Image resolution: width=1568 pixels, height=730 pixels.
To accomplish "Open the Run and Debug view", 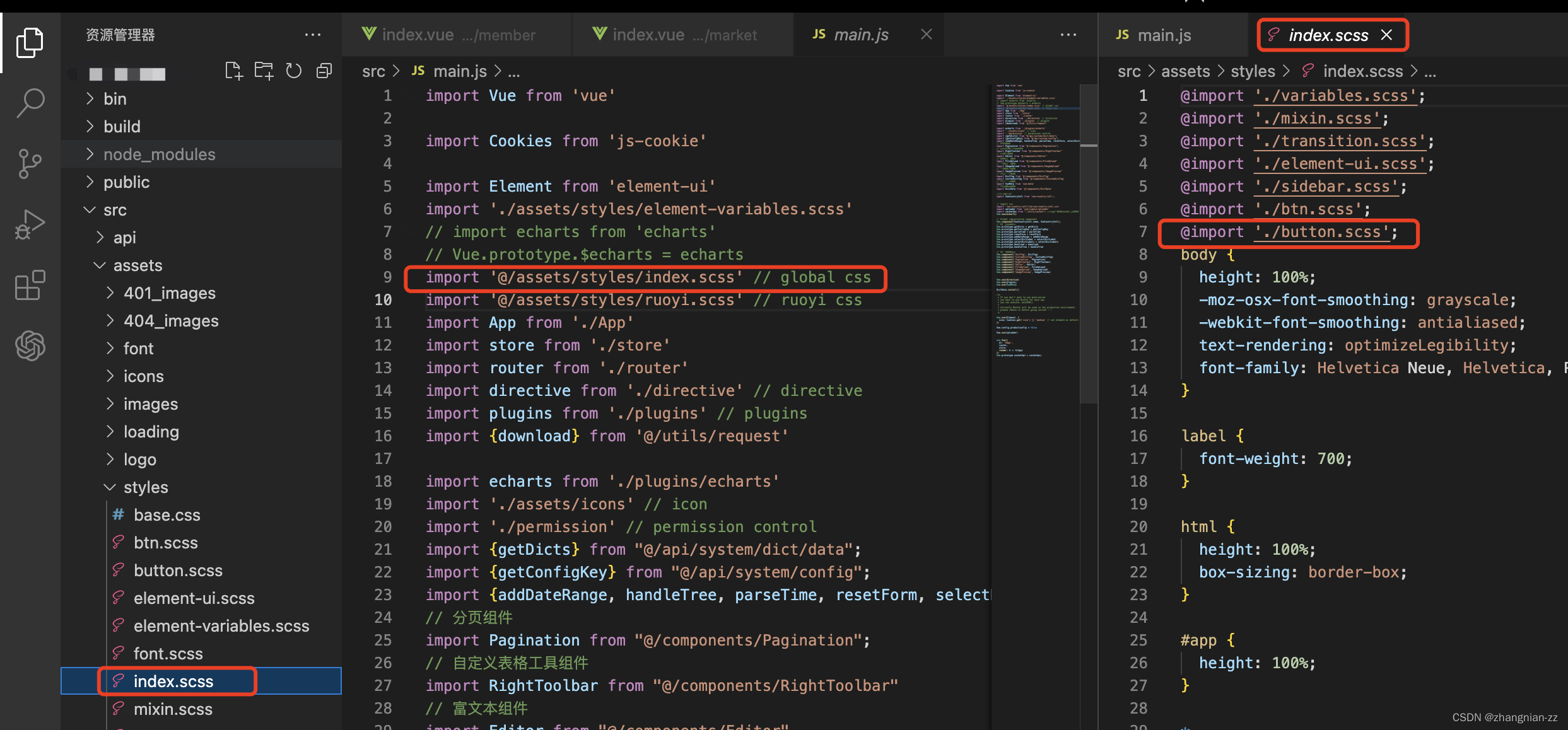I will pyautogui.click(x=30, y=224).
